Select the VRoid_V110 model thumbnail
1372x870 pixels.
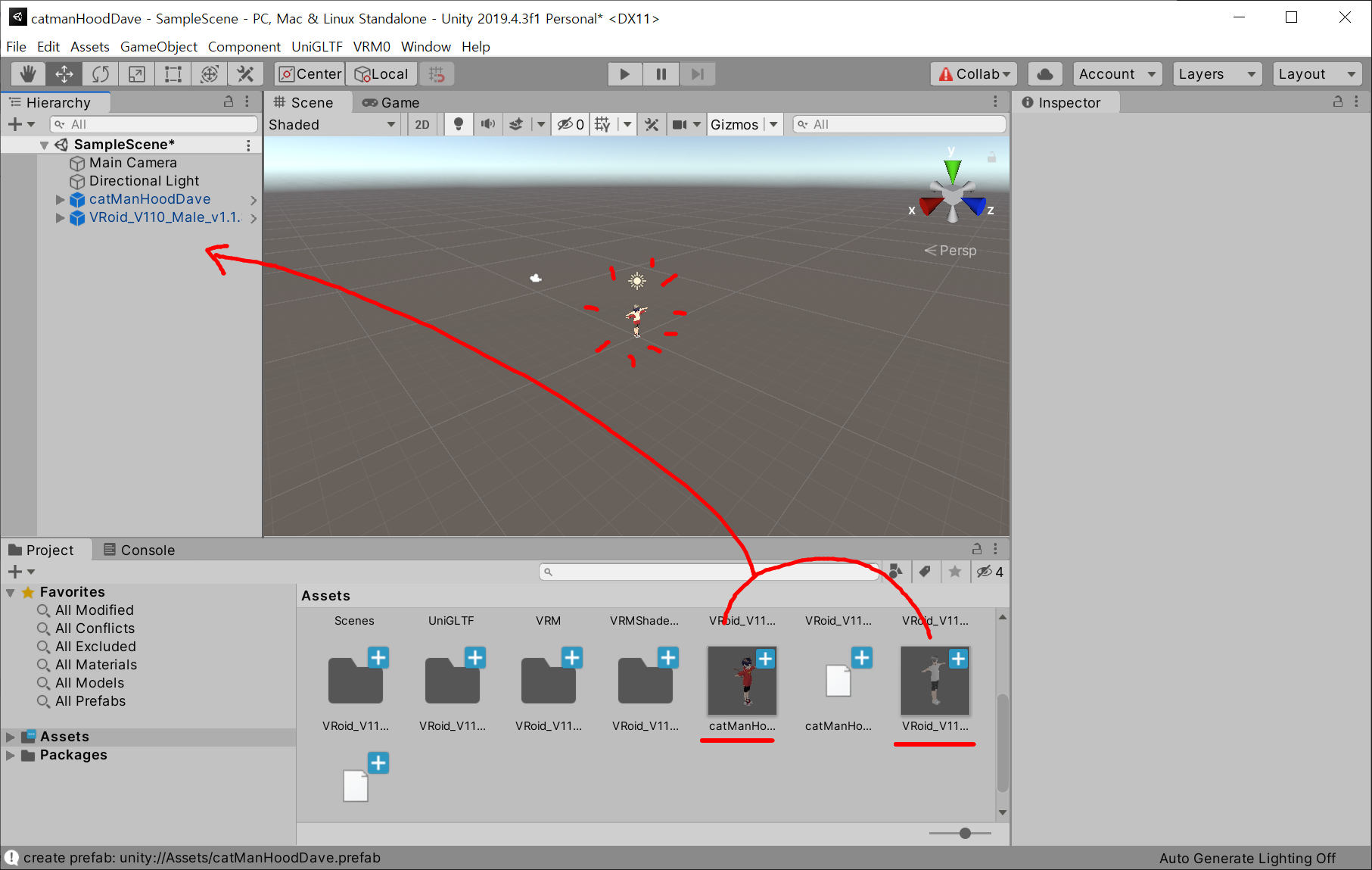pyautogui.click(x=935, y=680)
